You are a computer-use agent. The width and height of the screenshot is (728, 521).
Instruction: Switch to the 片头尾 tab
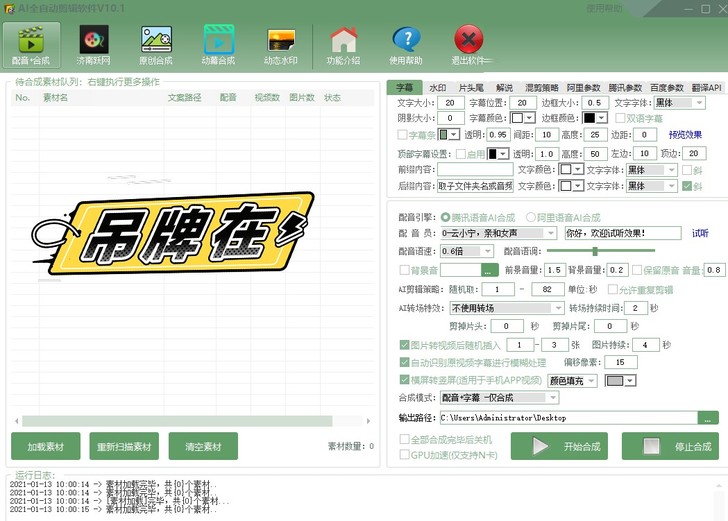(x=471, y=88)
